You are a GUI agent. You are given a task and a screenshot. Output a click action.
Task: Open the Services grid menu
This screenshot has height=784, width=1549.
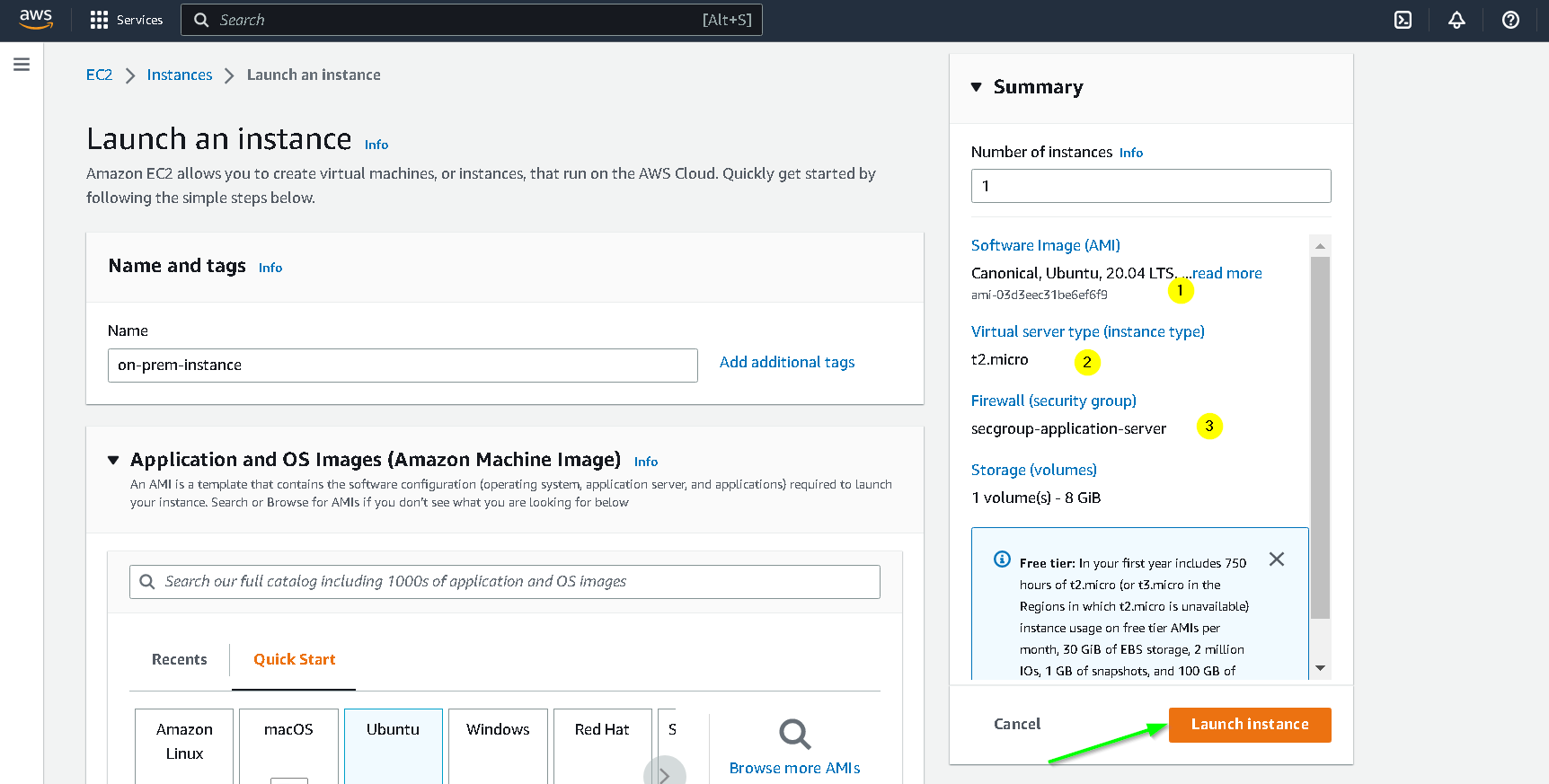[x=127, y=20]
